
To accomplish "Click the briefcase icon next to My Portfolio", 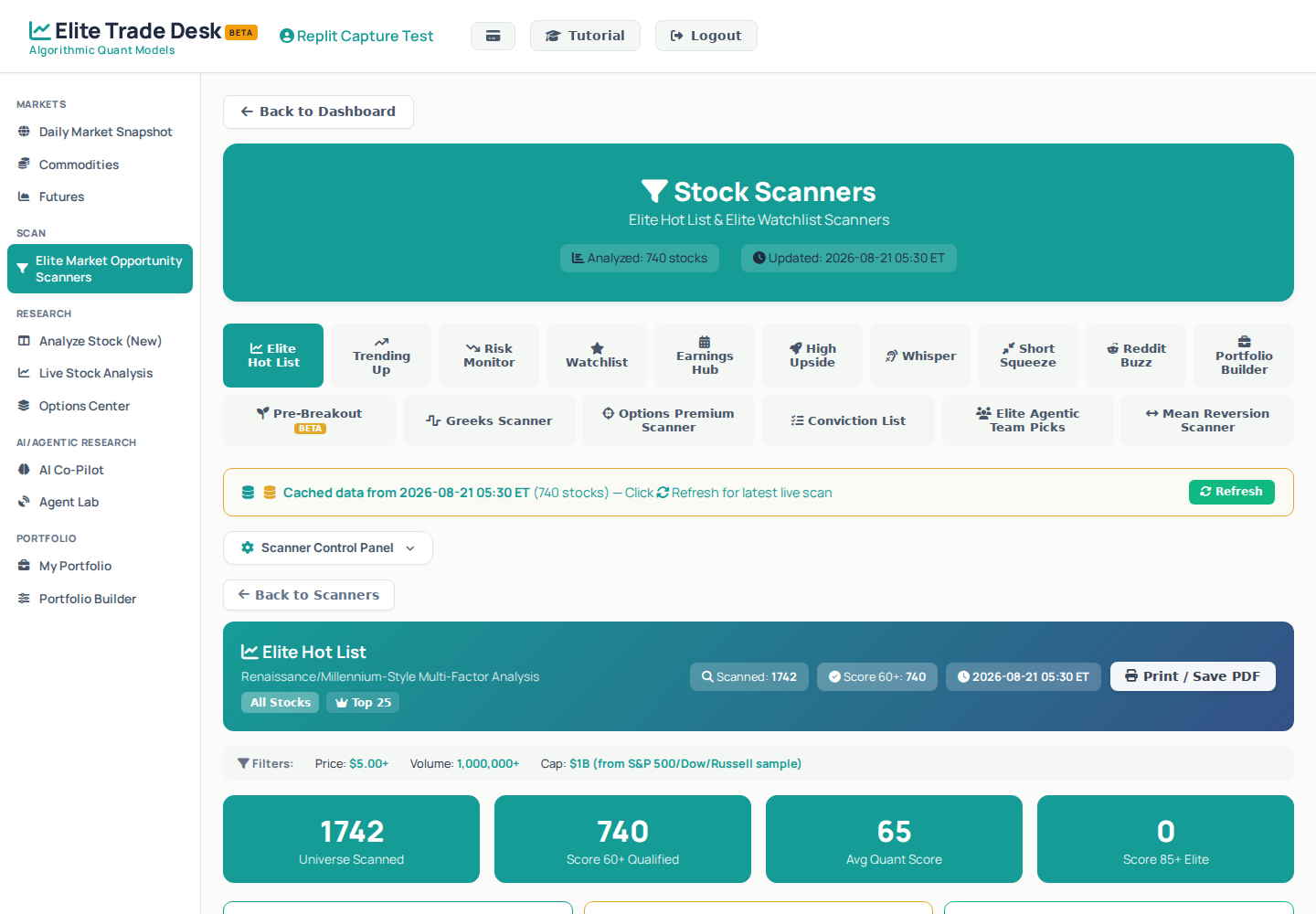I will 25,566.
